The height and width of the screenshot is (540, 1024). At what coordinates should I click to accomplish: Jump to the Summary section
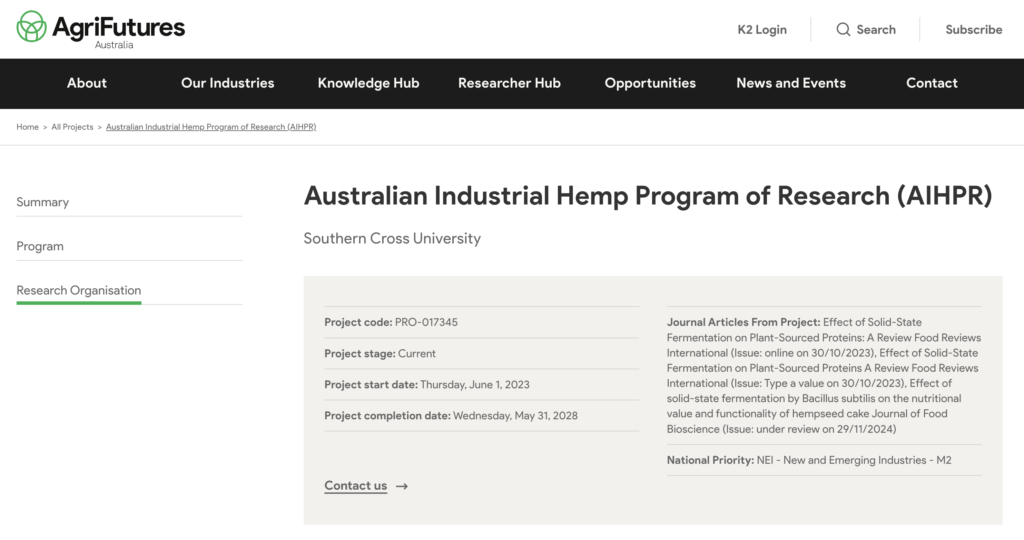tap(43, 202)
